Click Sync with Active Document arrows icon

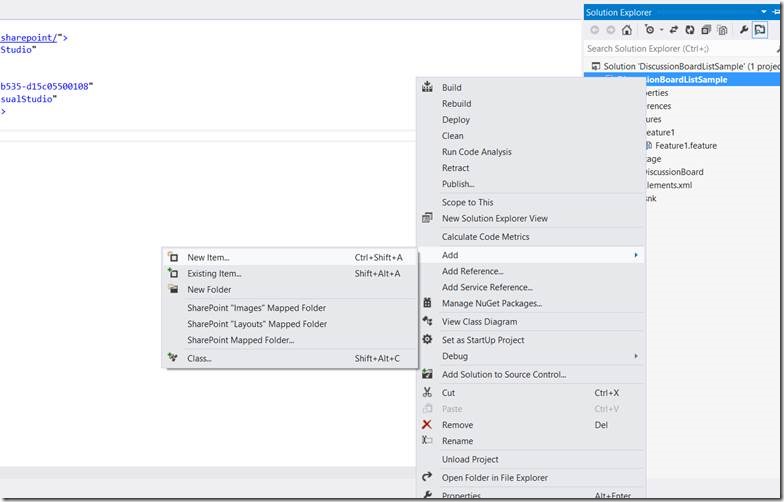[x=674, y=30]
